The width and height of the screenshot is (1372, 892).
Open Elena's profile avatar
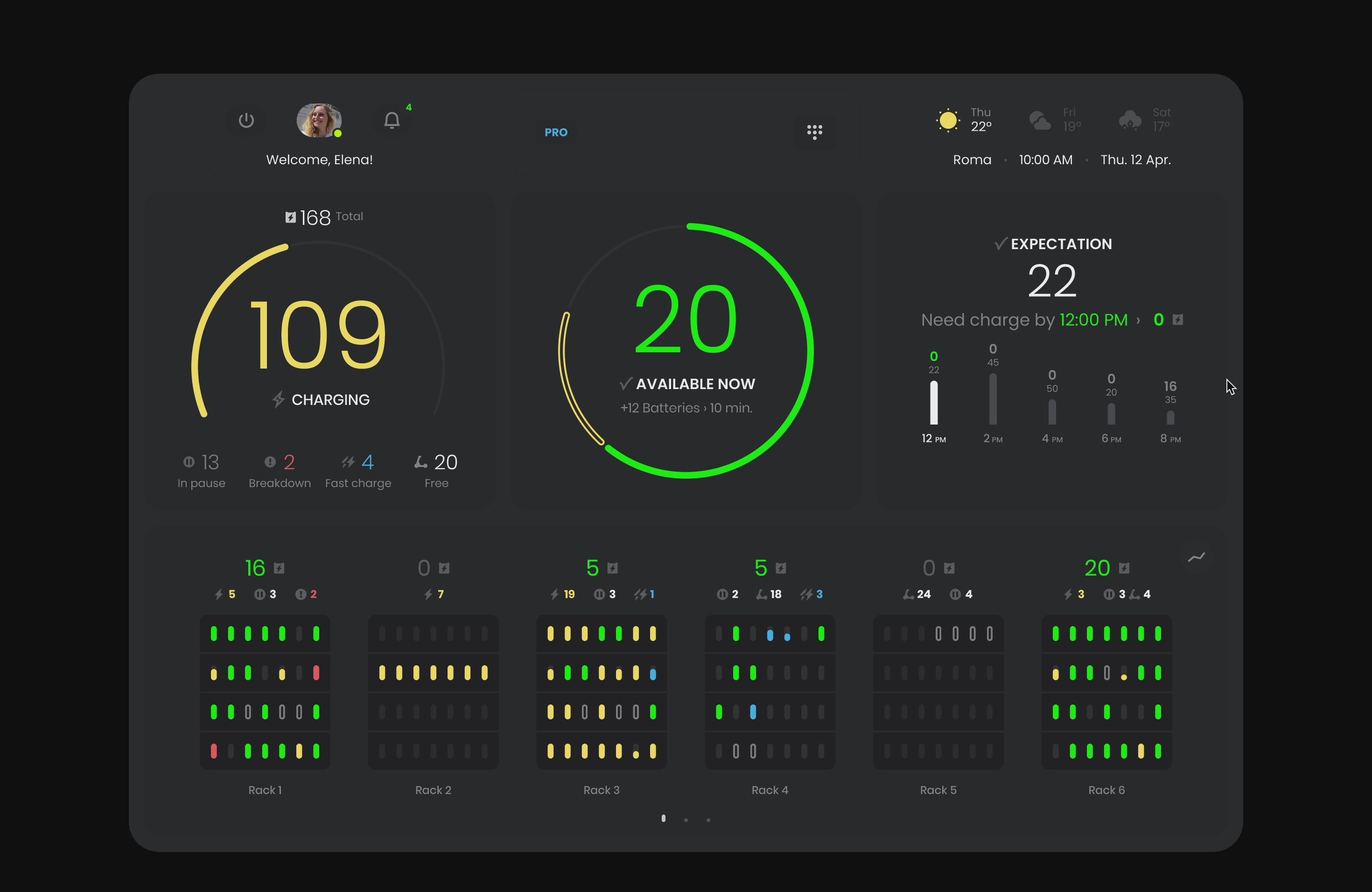pos(319,120)
